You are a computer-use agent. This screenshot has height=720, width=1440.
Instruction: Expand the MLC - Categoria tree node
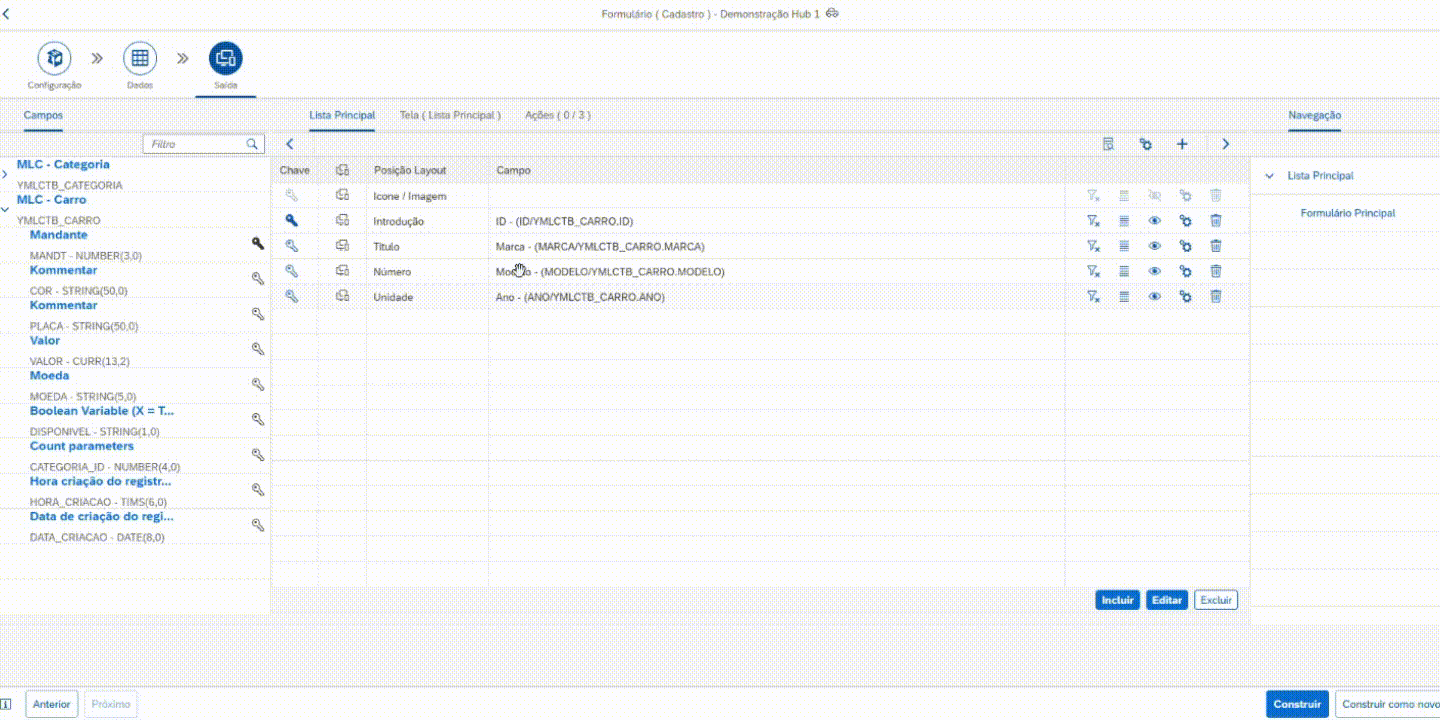coord(6,174)
